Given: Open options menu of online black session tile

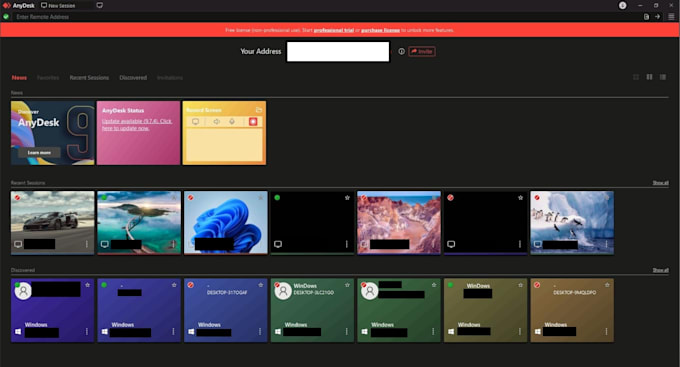Looking at the screenshot, I should pos(347,244).
